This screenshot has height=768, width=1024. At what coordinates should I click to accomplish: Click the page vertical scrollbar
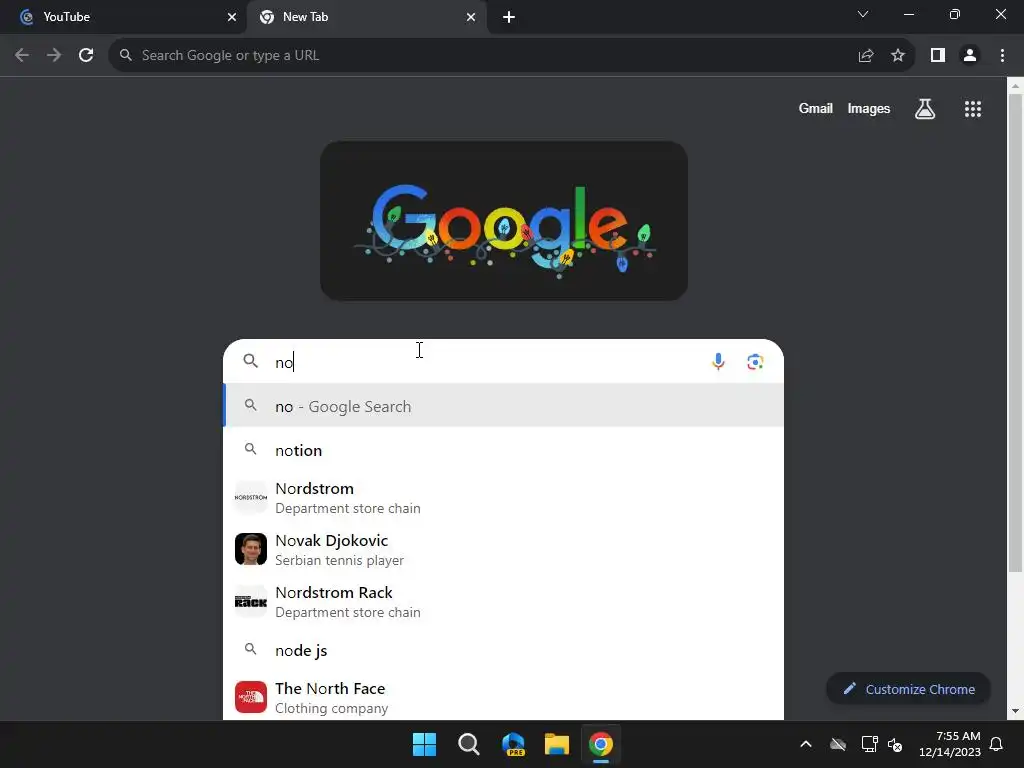[1015, 333]
